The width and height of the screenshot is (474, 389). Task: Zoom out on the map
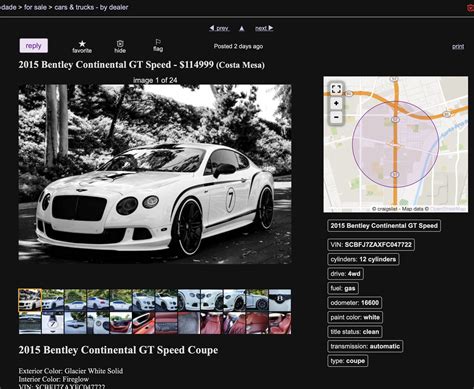tap(336, 117)
